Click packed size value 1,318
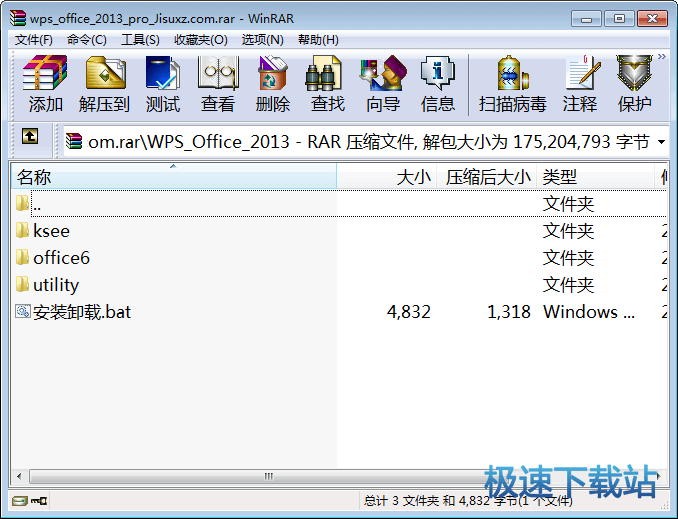Viewport: 678px width, 519px height. pos(508,312)
